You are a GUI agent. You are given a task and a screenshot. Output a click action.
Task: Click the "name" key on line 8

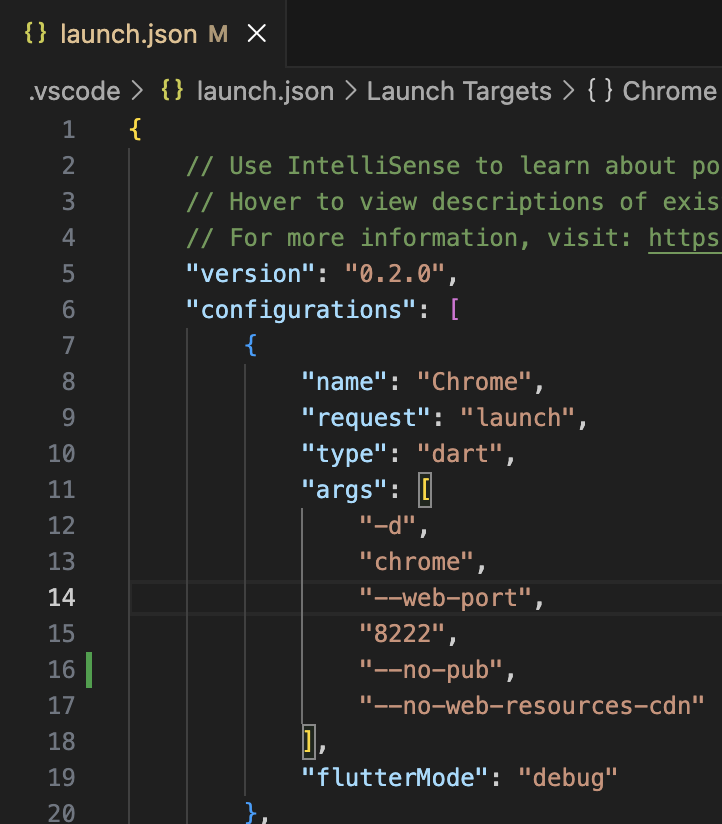pyautogui.click(x=344, y=382)
